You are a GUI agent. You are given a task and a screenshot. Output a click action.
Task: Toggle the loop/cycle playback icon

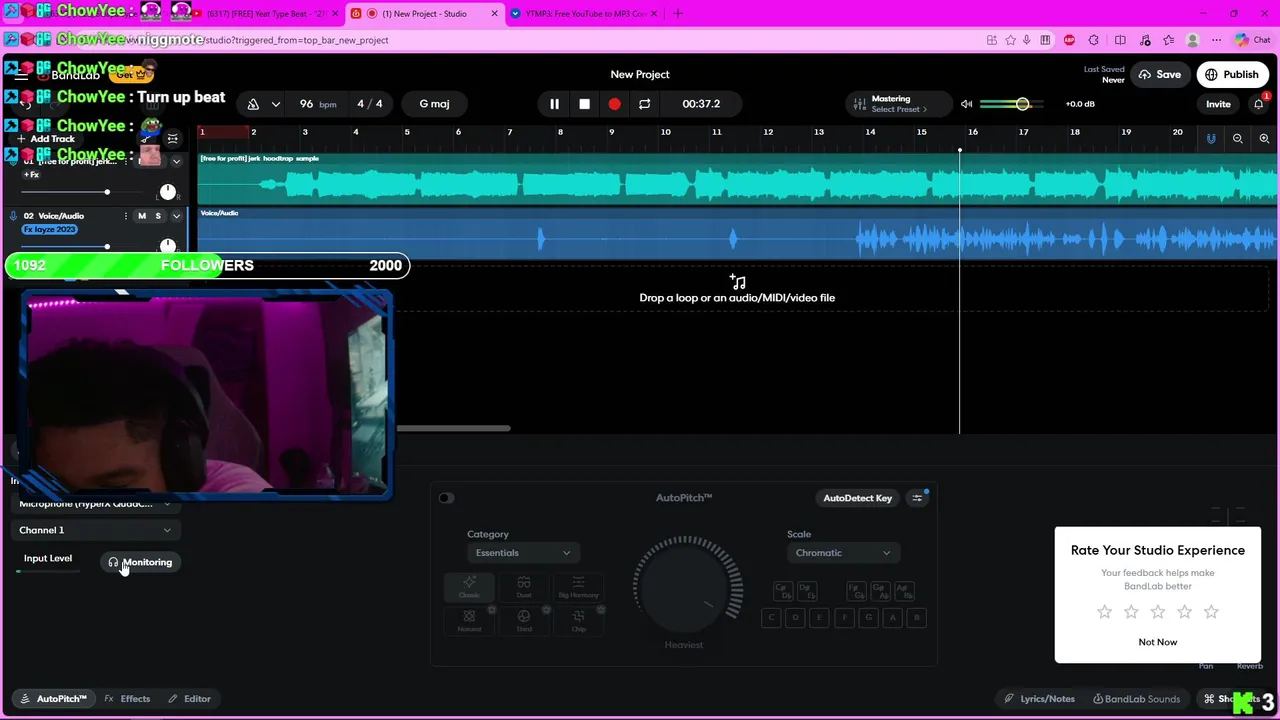pos(644,104)
